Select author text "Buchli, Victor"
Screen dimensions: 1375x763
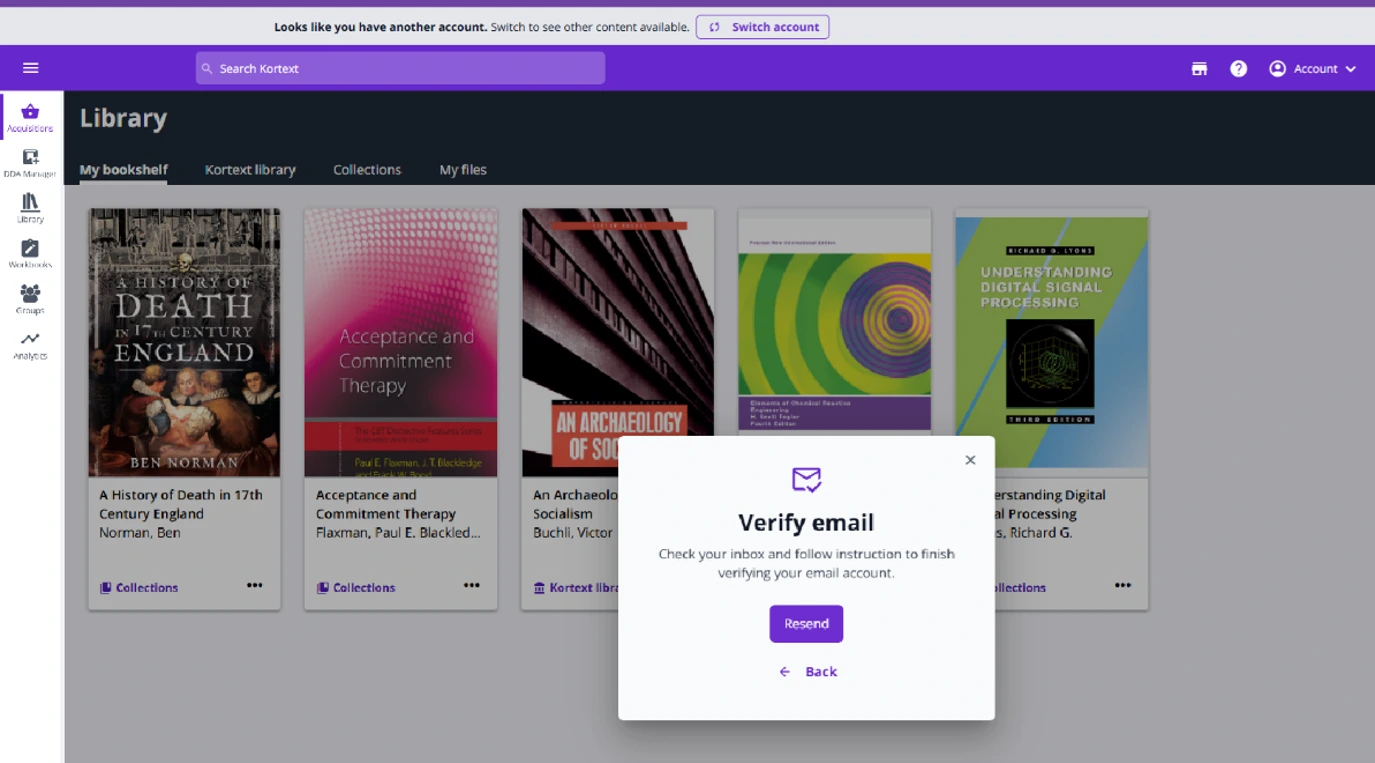[x=573, y=533]
